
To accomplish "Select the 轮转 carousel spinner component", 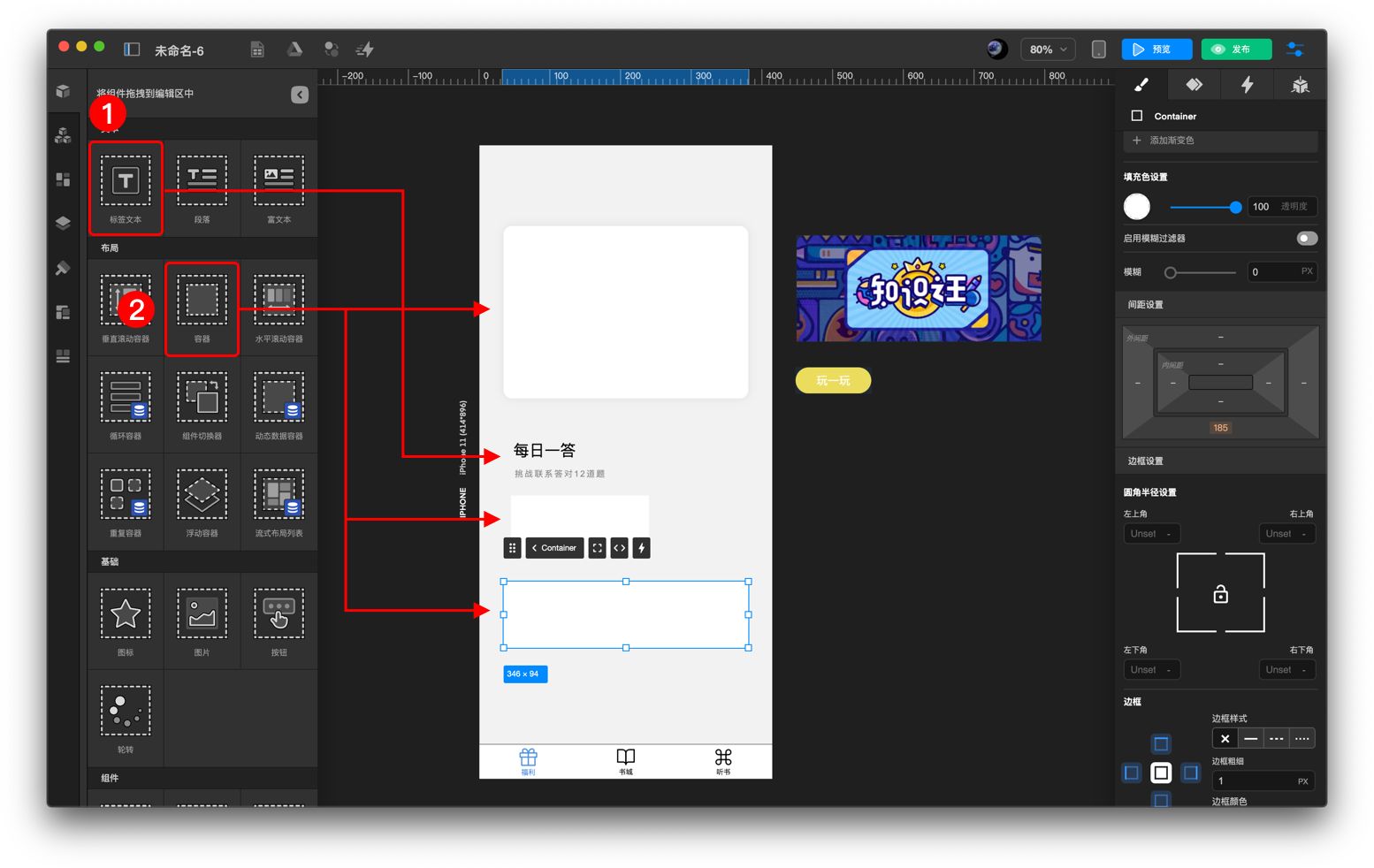I will (126, 719).
